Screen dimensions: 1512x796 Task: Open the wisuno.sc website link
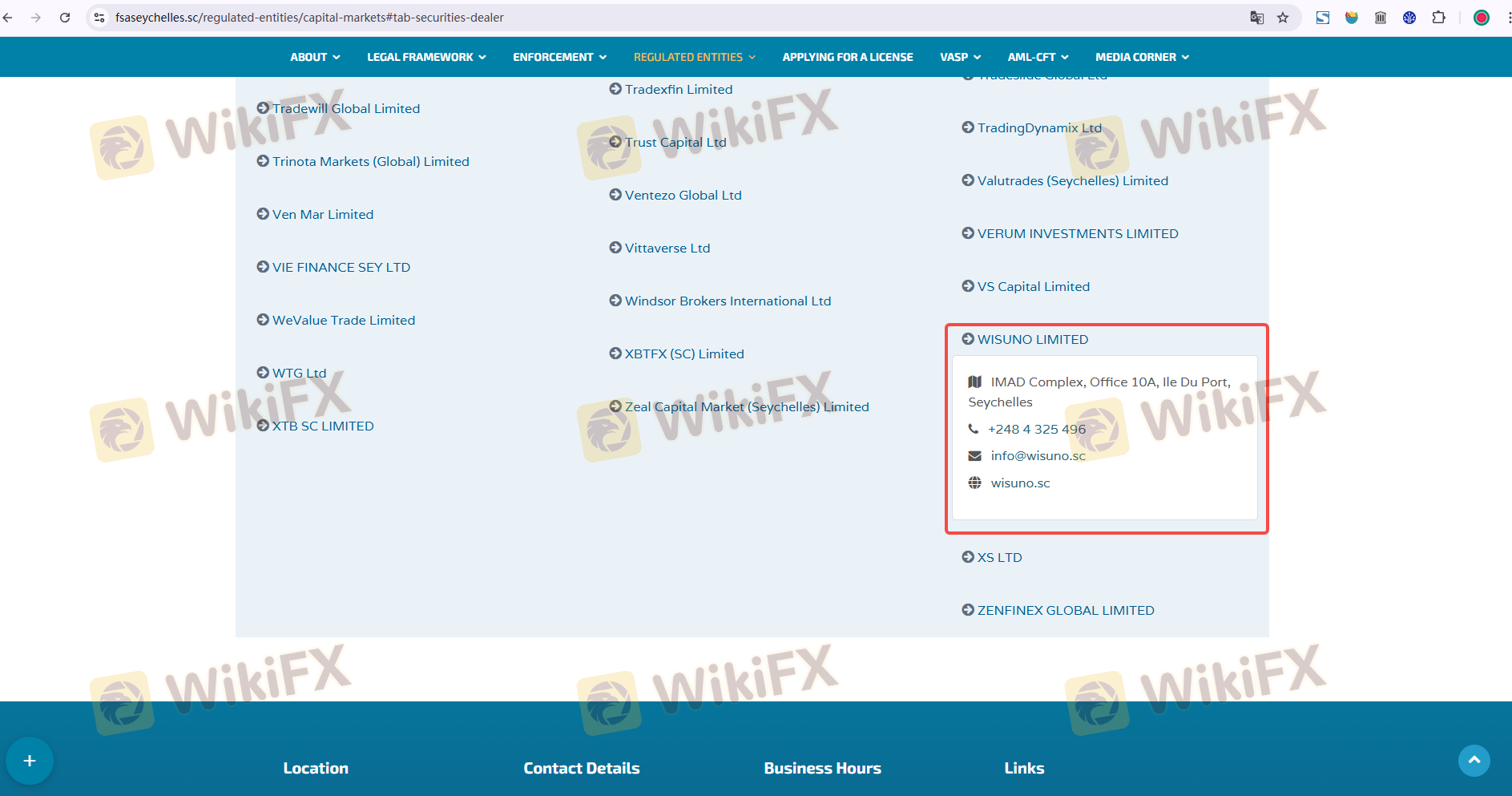(x=1020, y=483)
